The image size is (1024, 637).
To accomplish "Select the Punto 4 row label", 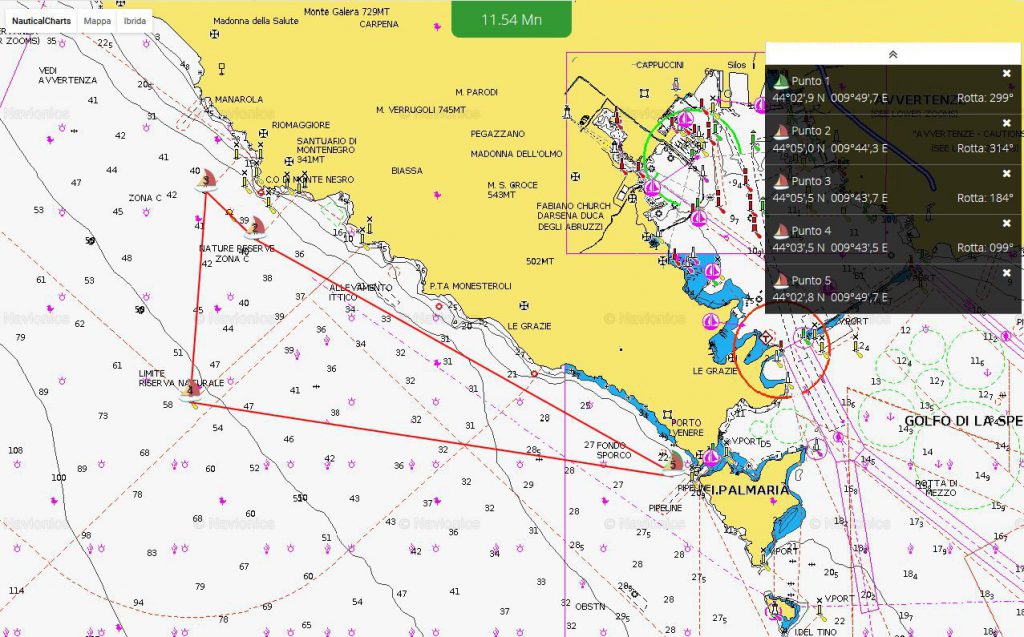I will click(x=811, y=231).
